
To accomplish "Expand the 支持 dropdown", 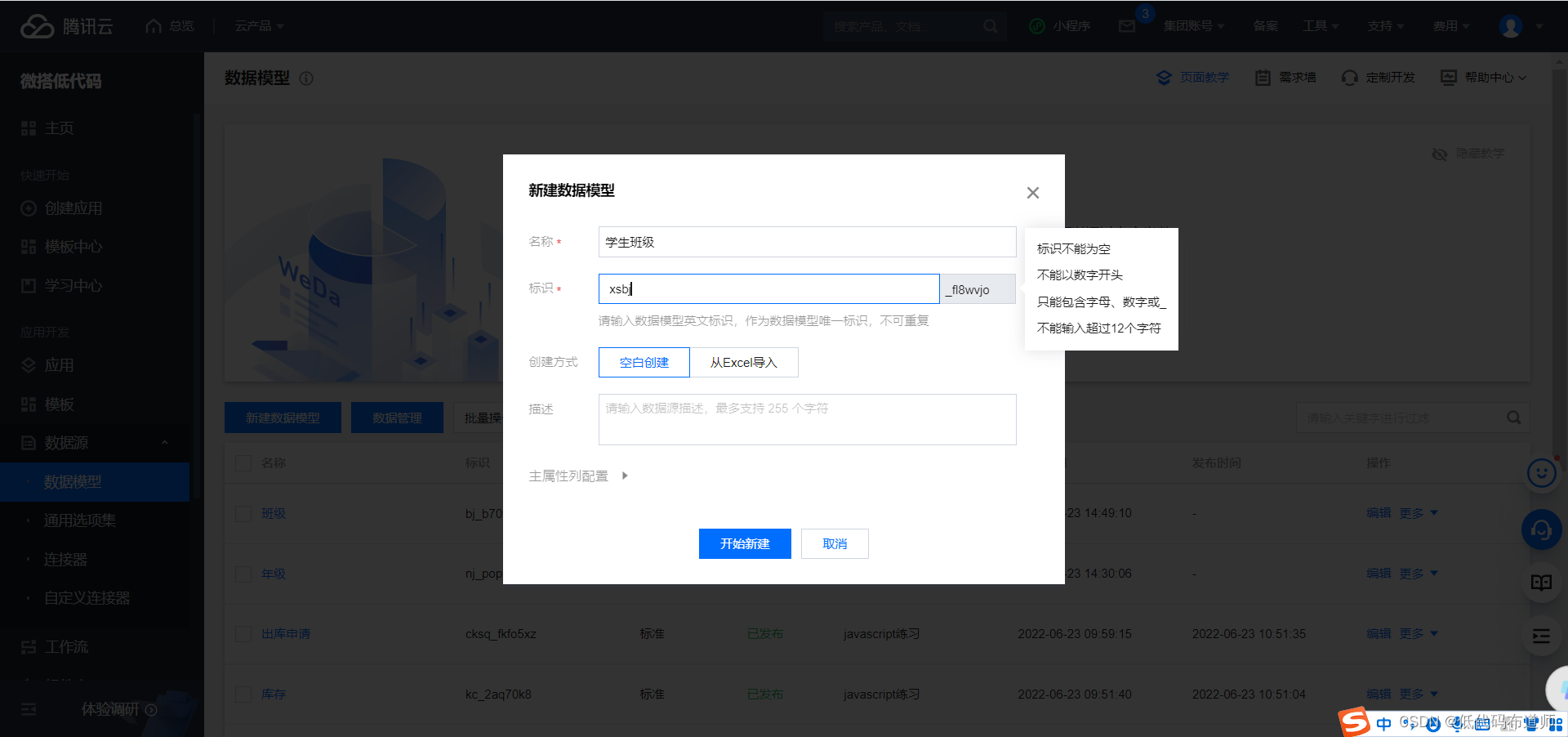I will (x=1386, y=26).
